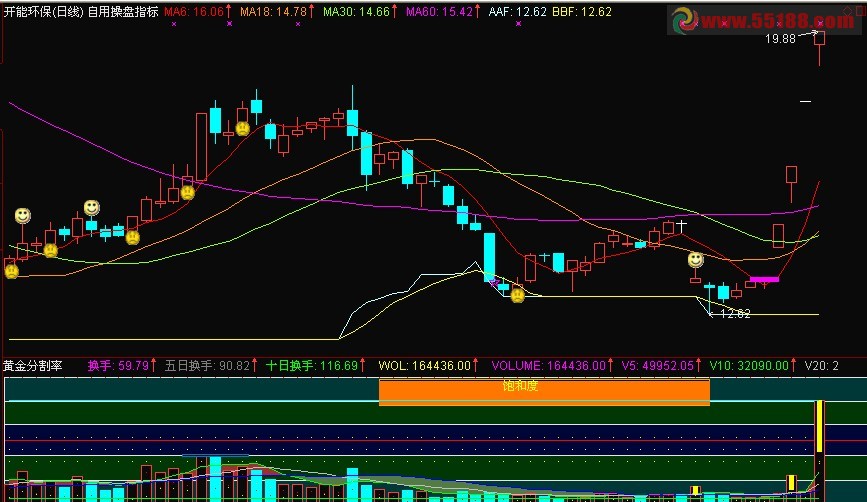Click the AAF: 12.62 value
Image resolution: width=867 pixels, height=502 pixels.
pyautogui.click(x=518, y=12)
